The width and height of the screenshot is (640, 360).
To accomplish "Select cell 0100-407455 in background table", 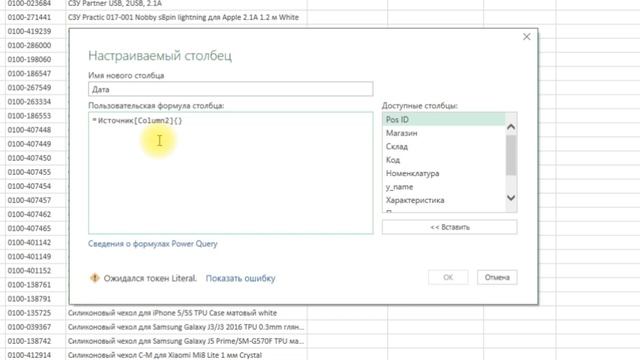I will pos(35,172).
